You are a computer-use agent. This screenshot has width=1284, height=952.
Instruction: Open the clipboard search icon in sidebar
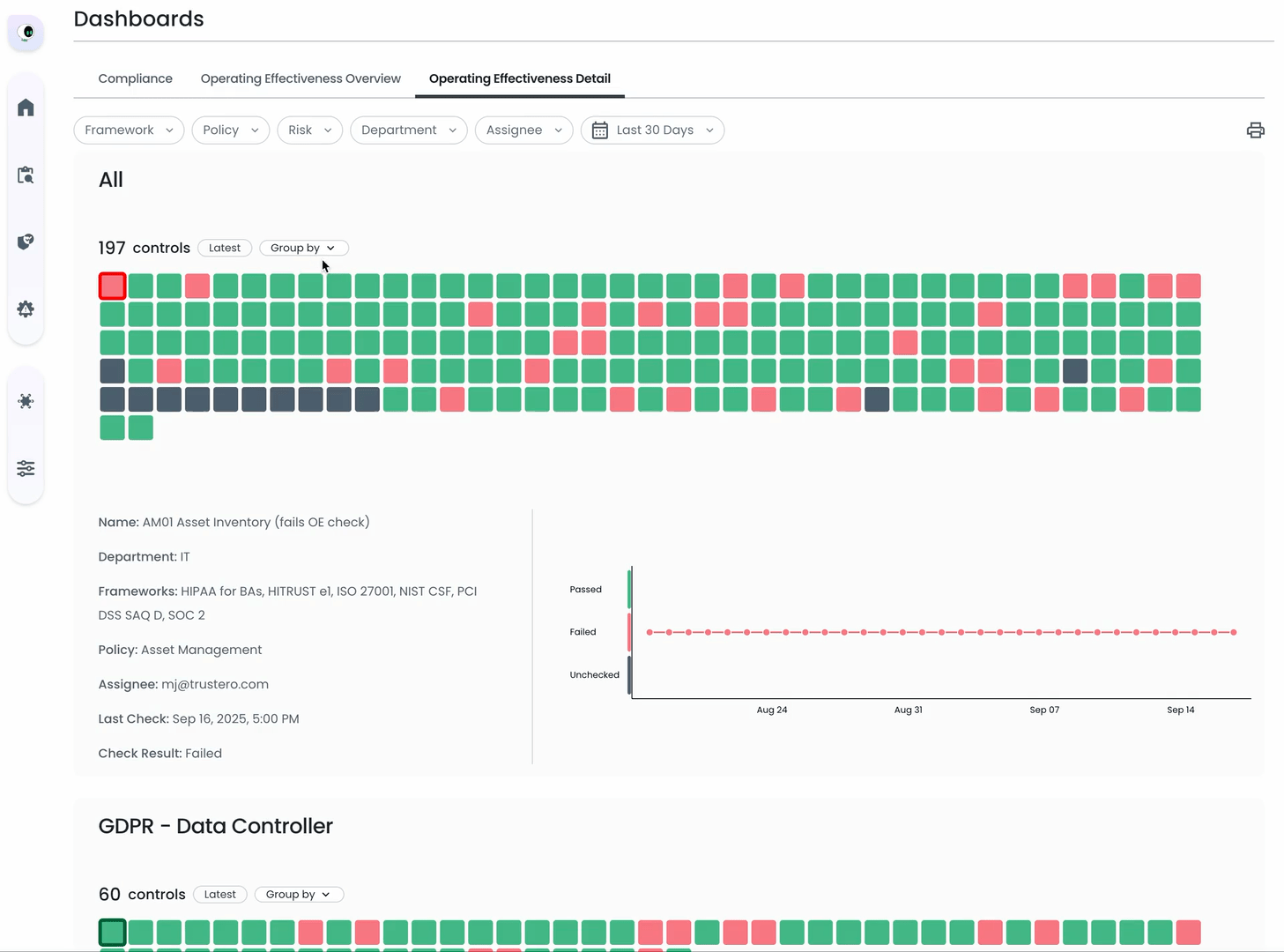(x=26, y=175)
